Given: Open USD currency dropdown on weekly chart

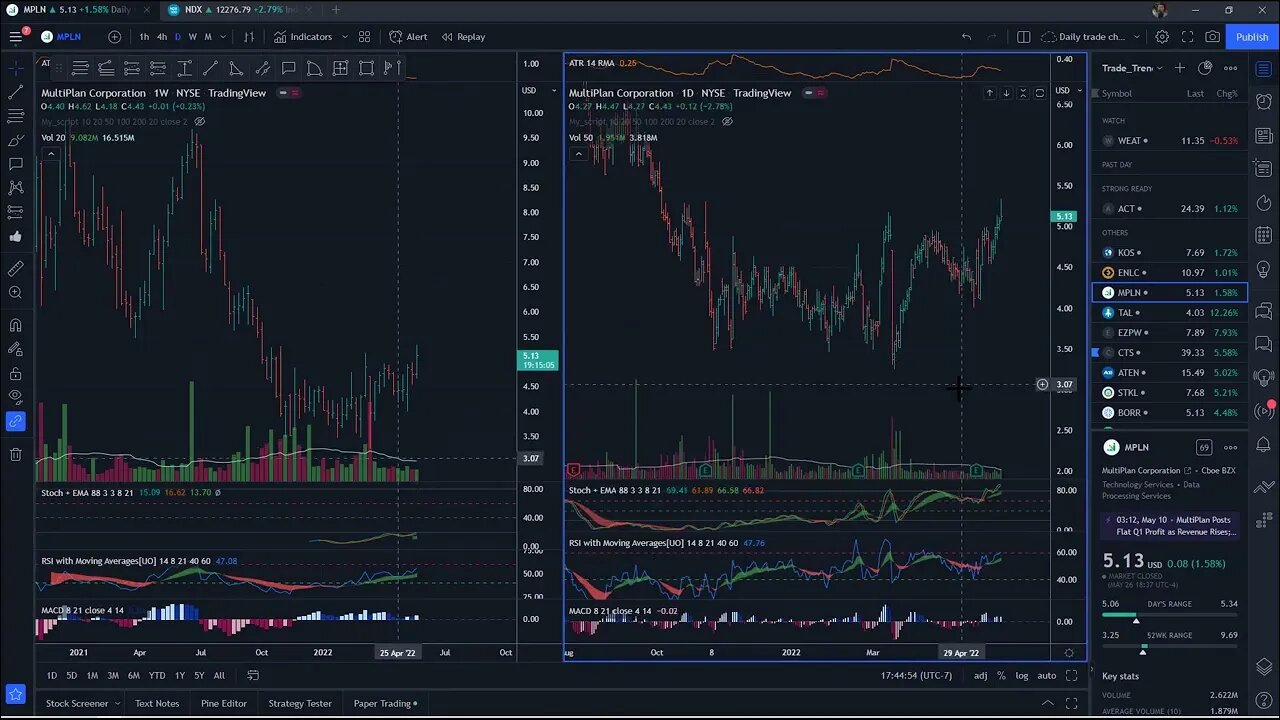Looking at the screenshot, I should click(x=540, y=90).
